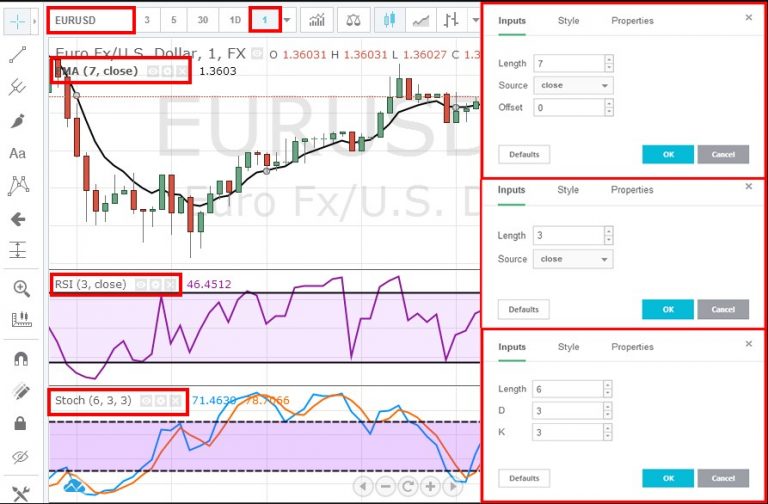
Task: Remove the RSI indicator
Action: (x=170, y=285)
